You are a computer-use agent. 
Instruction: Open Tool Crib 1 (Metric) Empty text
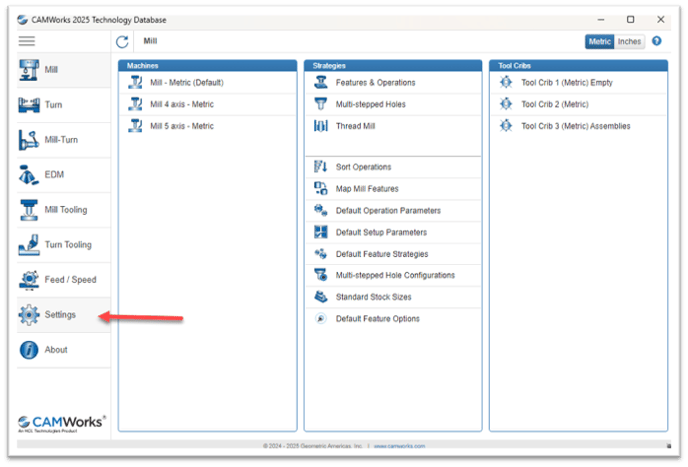[567, 83]
